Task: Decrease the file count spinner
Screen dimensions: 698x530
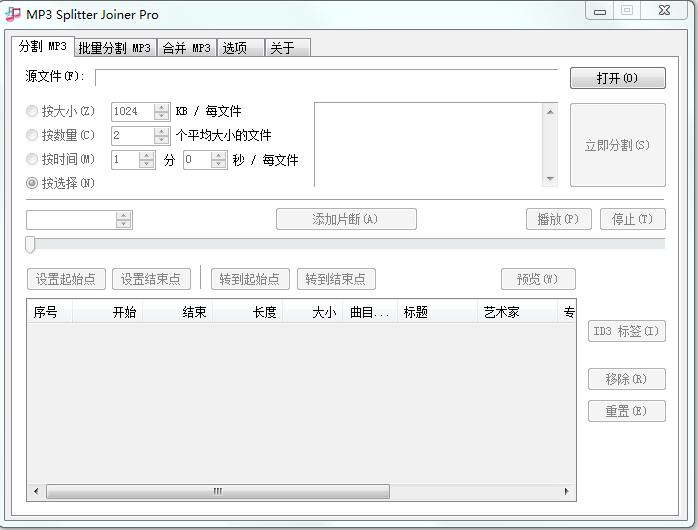Action: pyautogui.click(x=162, y=139)
